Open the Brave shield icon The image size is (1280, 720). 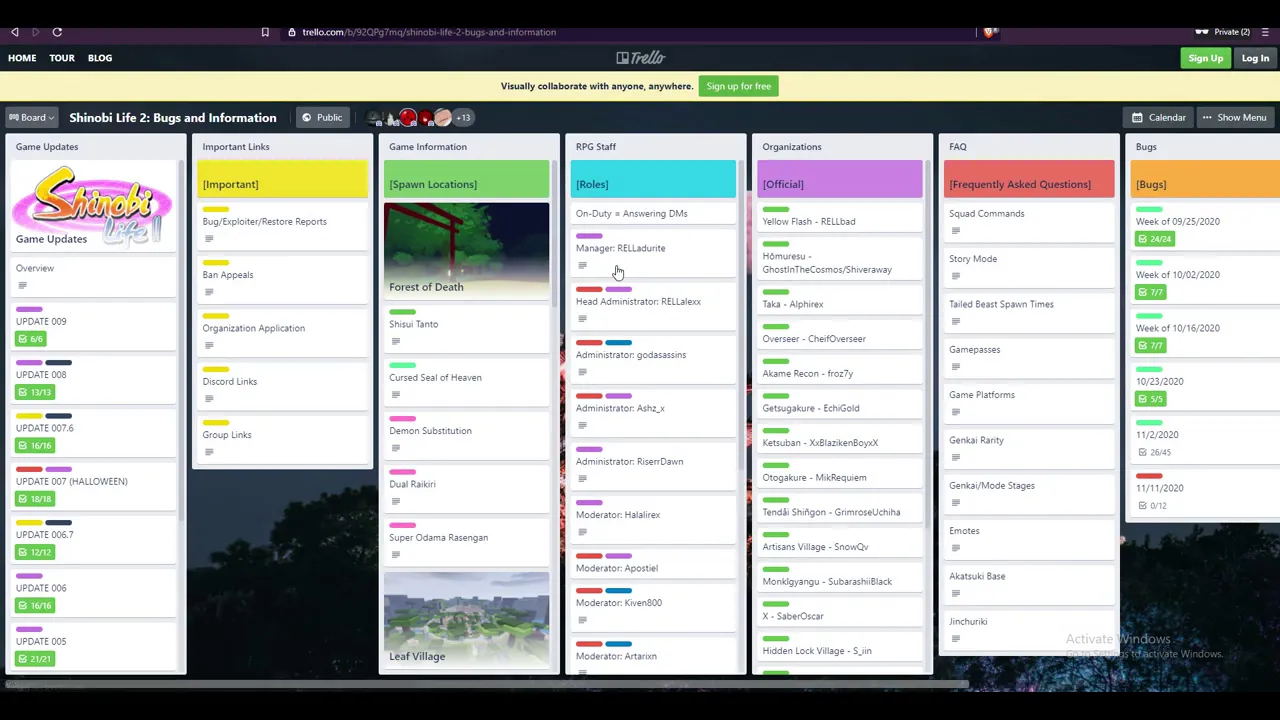pos(989,32)
